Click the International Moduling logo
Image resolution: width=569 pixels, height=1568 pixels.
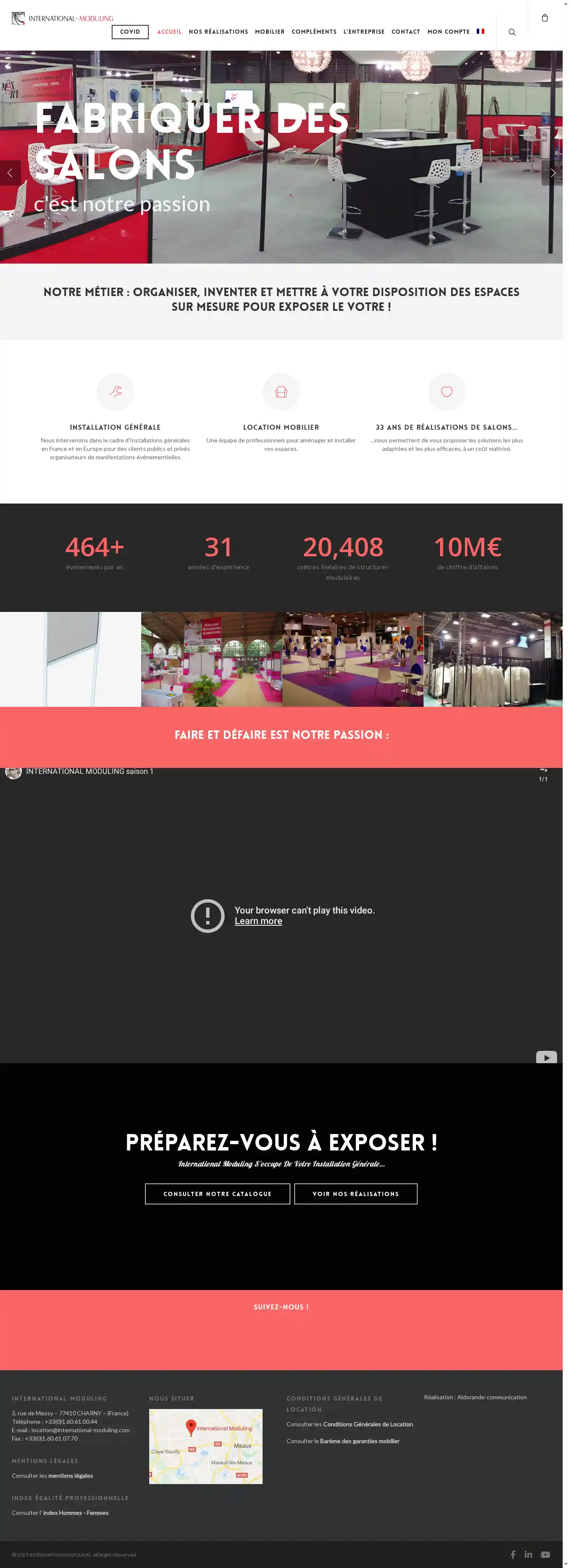coord(62,18)
